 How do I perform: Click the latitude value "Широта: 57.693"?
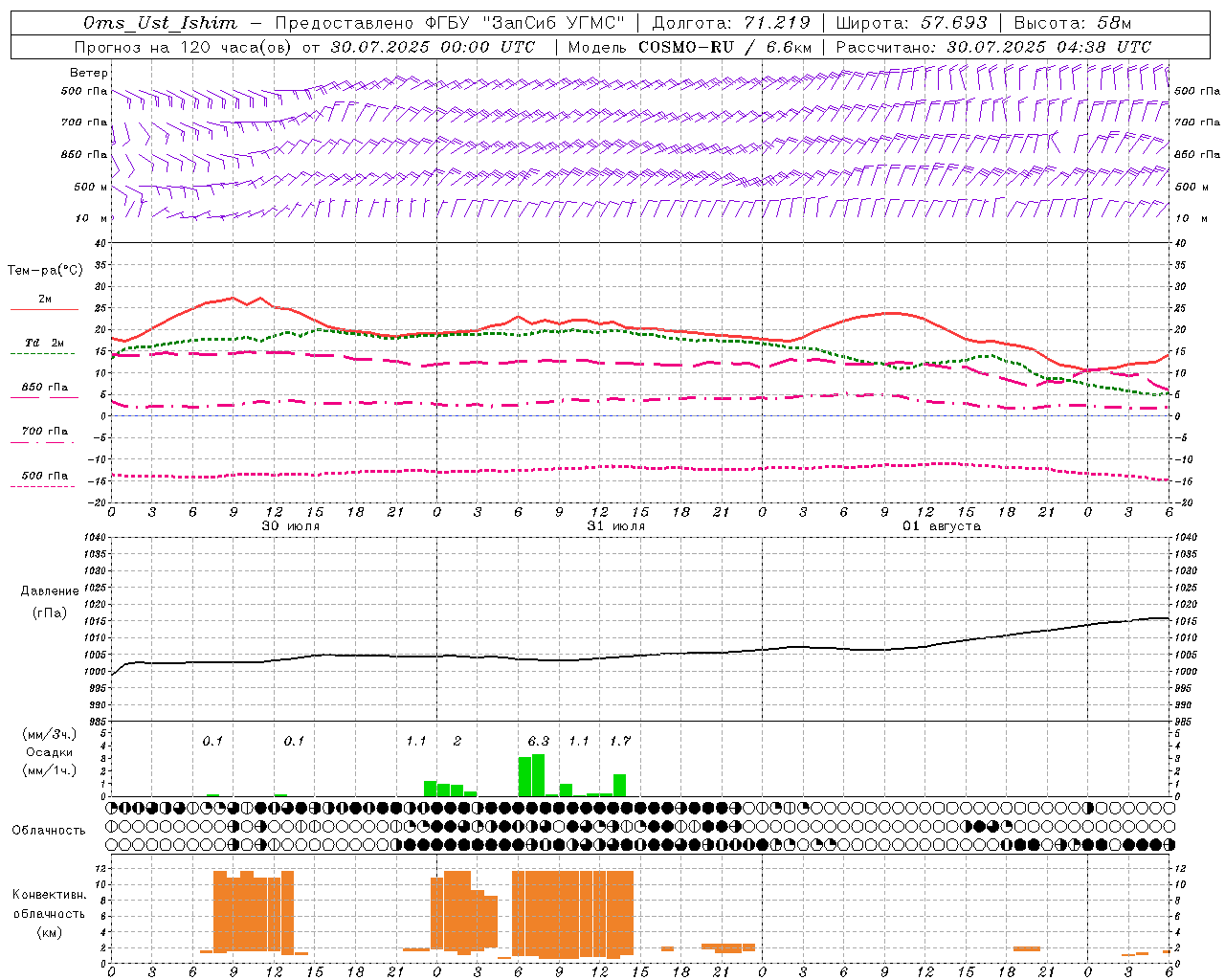(x=911, y=23)
